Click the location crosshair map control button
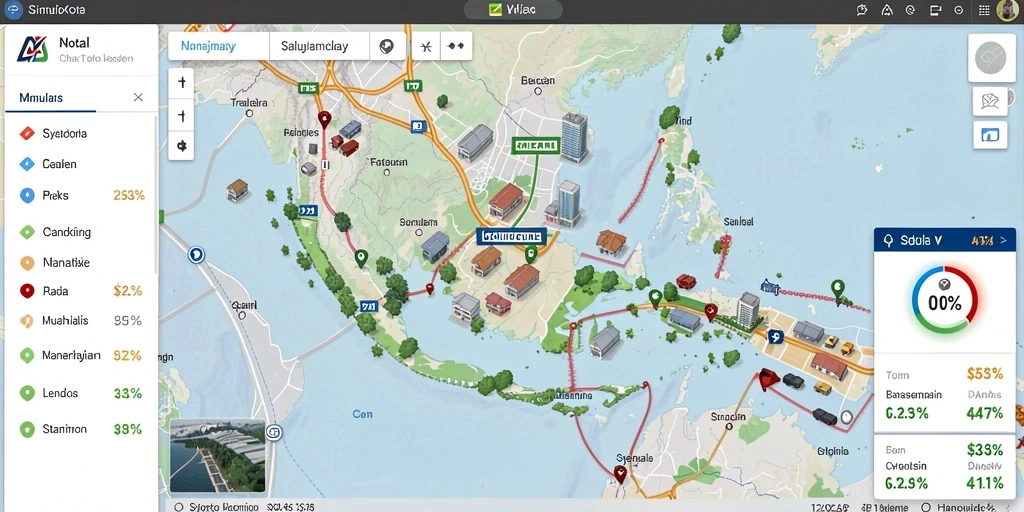The height and width of the screenshot is (512, 1024). pos(181,146)
